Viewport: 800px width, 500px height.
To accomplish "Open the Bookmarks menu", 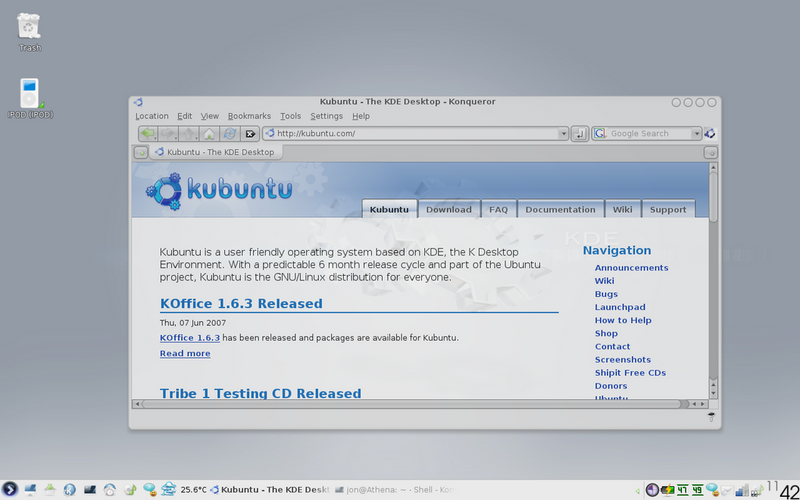I will 249,116.
